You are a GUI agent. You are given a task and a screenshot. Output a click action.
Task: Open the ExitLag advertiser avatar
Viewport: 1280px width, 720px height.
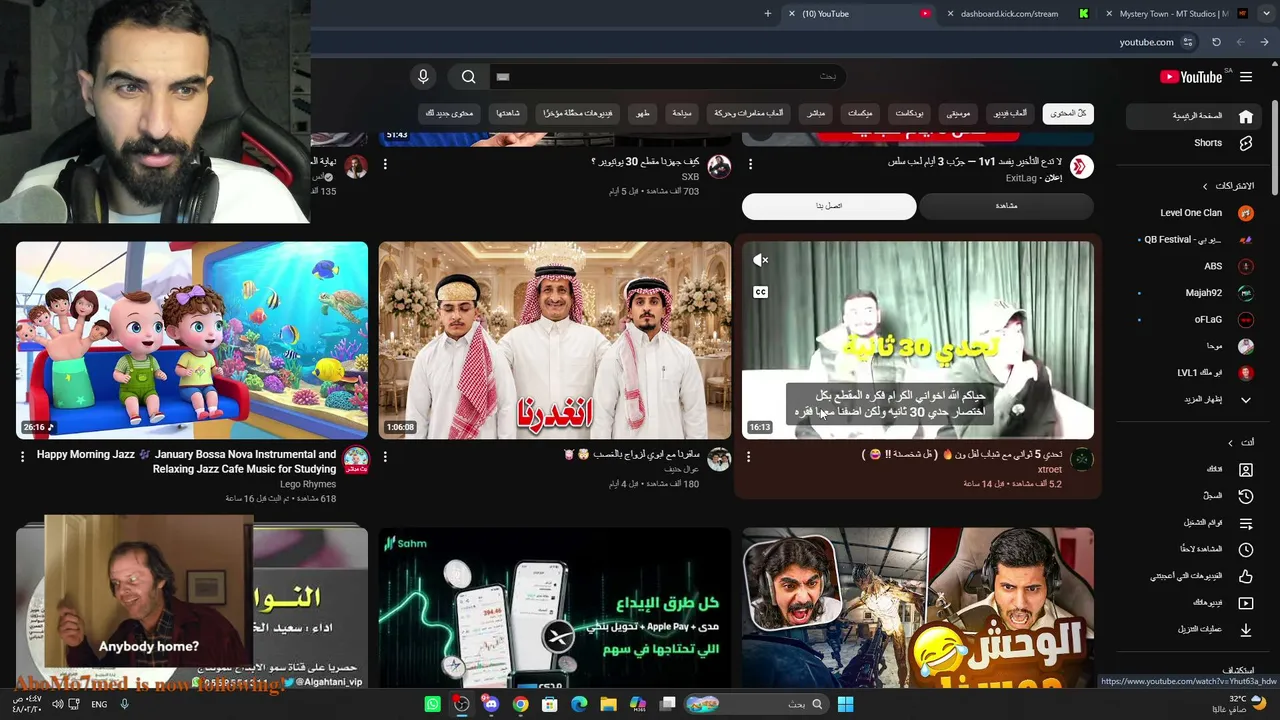[1082, 167]
